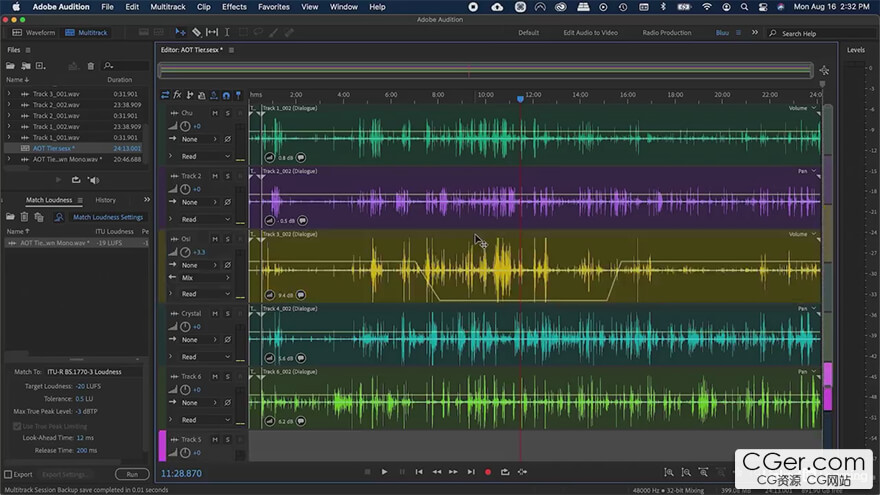Open Osi track output Mix dropdown
This screenshot has height=495, width=880.
tap(205, 277)
